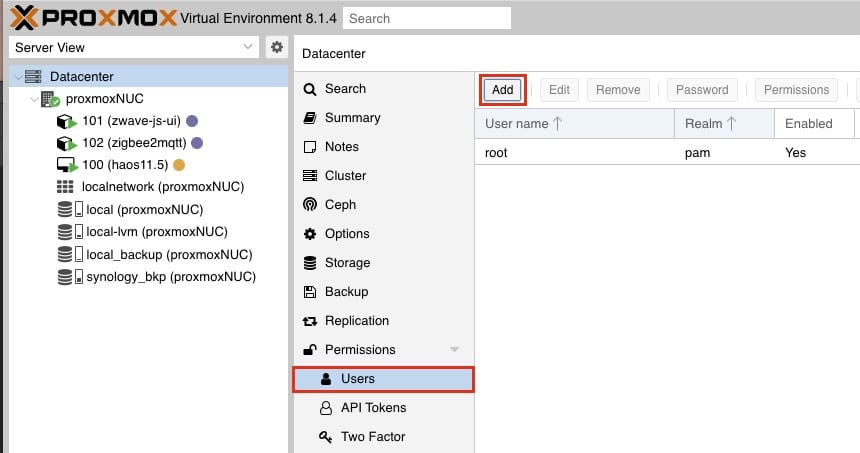Click the Proxmox logo
860x453 pixels.
click(93, 18)
